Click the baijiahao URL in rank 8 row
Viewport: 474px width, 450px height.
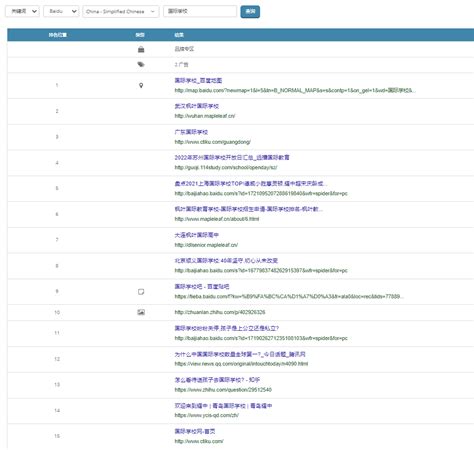coord(261,270)
